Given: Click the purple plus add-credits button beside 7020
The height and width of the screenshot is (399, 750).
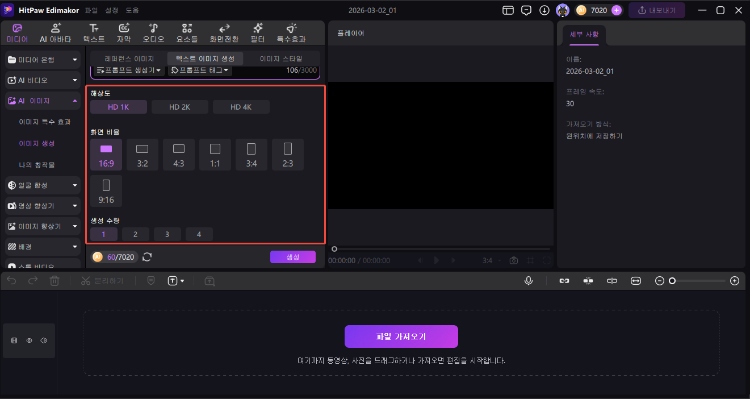Looking at the screenshot, I should 617,10.
